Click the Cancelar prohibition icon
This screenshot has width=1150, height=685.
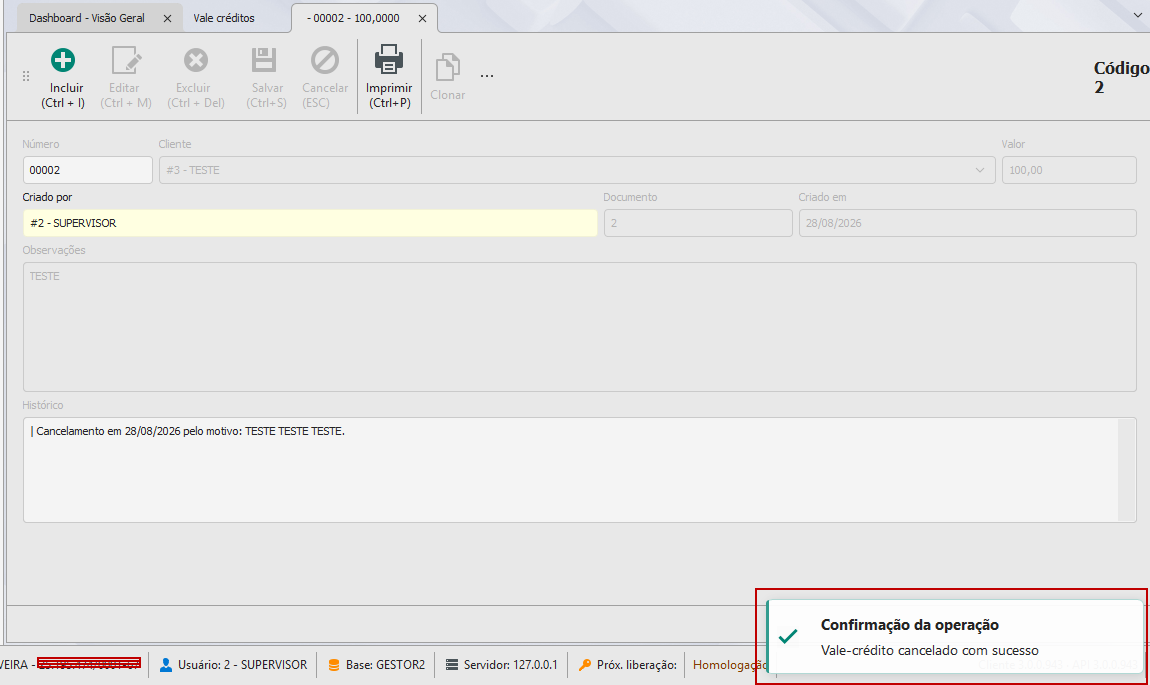tap(325, 60)
